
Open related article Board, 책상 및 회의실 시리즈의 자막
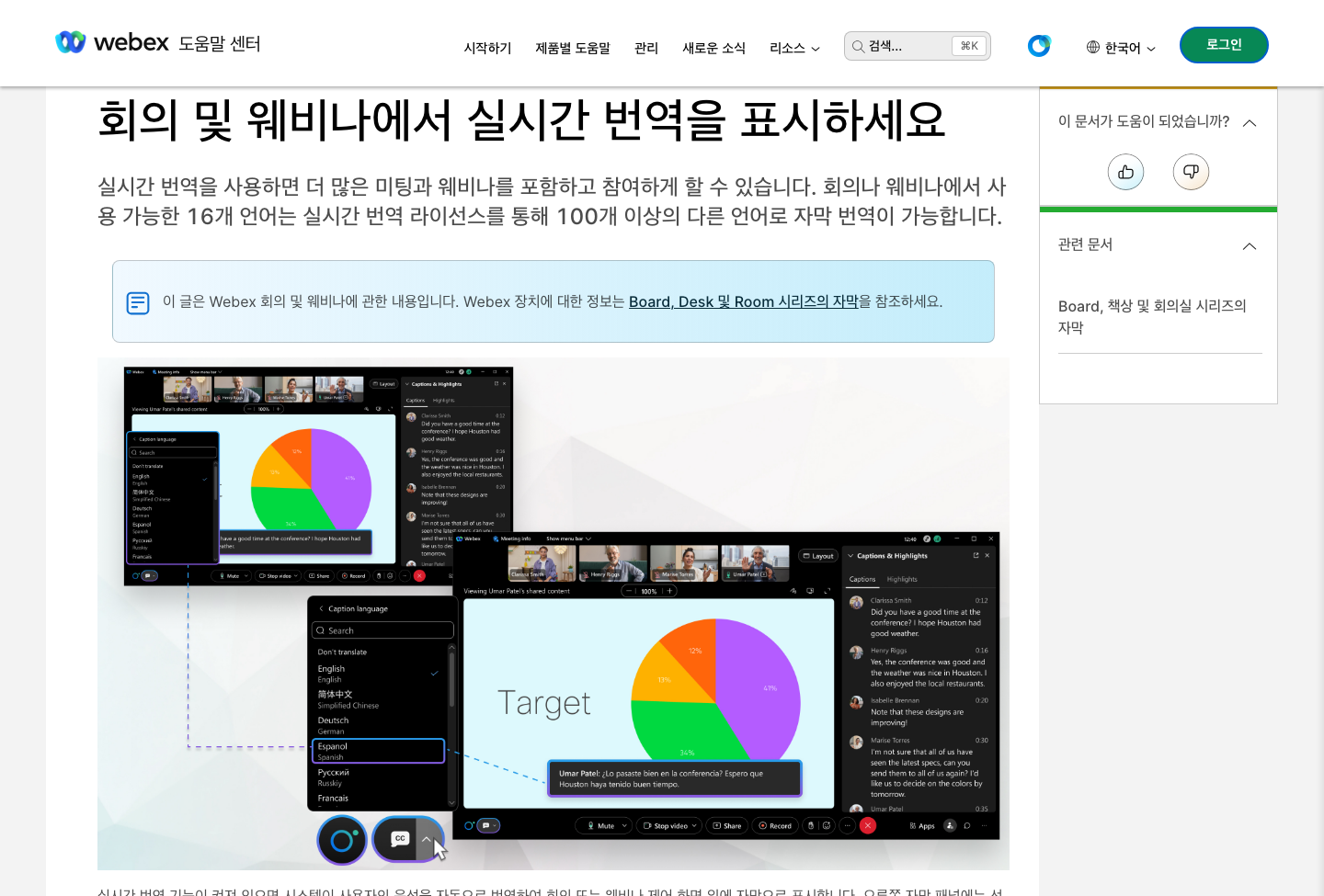[1152, 316]
